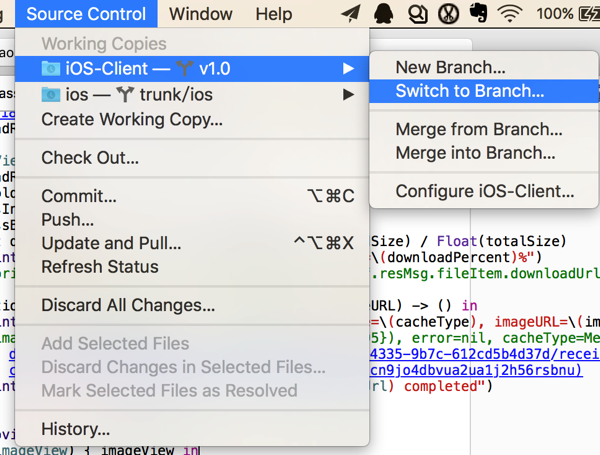Expand the ios trunk/ios submenu arrow
This screenshot has height=455, width=600.
[x=348, y=95]
